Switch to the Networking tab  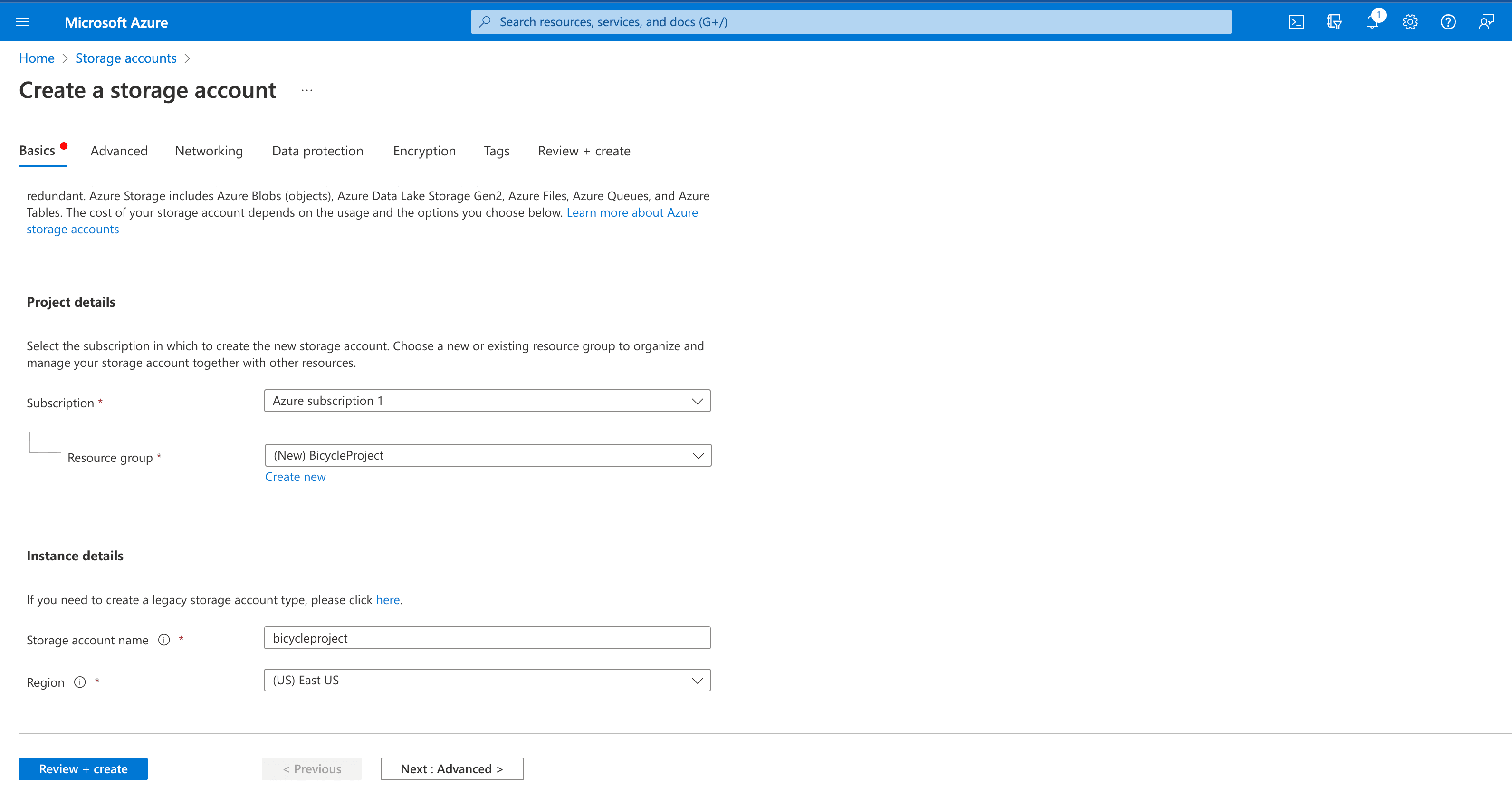click(x=209, y=151)
